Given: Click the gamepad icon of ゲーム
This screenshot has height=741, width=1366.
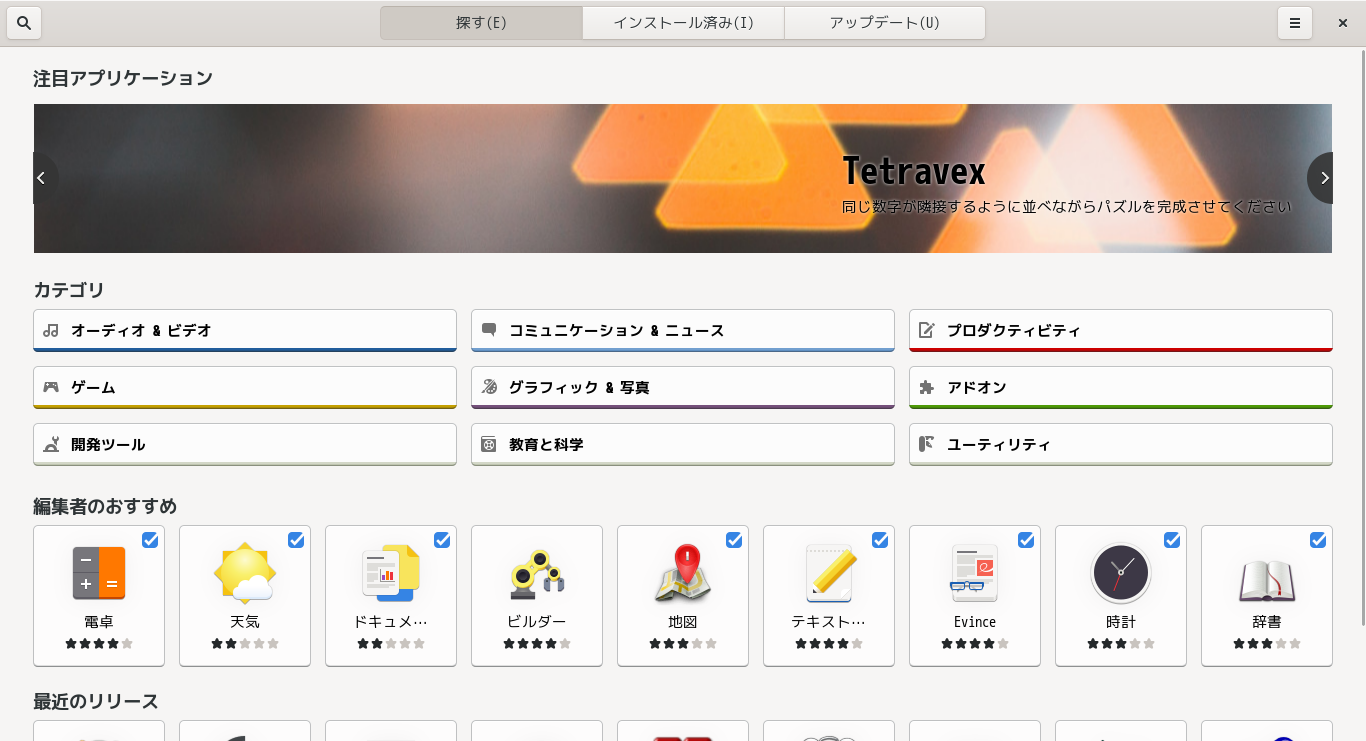Looking at the screenshot, I should pos(51,387).
